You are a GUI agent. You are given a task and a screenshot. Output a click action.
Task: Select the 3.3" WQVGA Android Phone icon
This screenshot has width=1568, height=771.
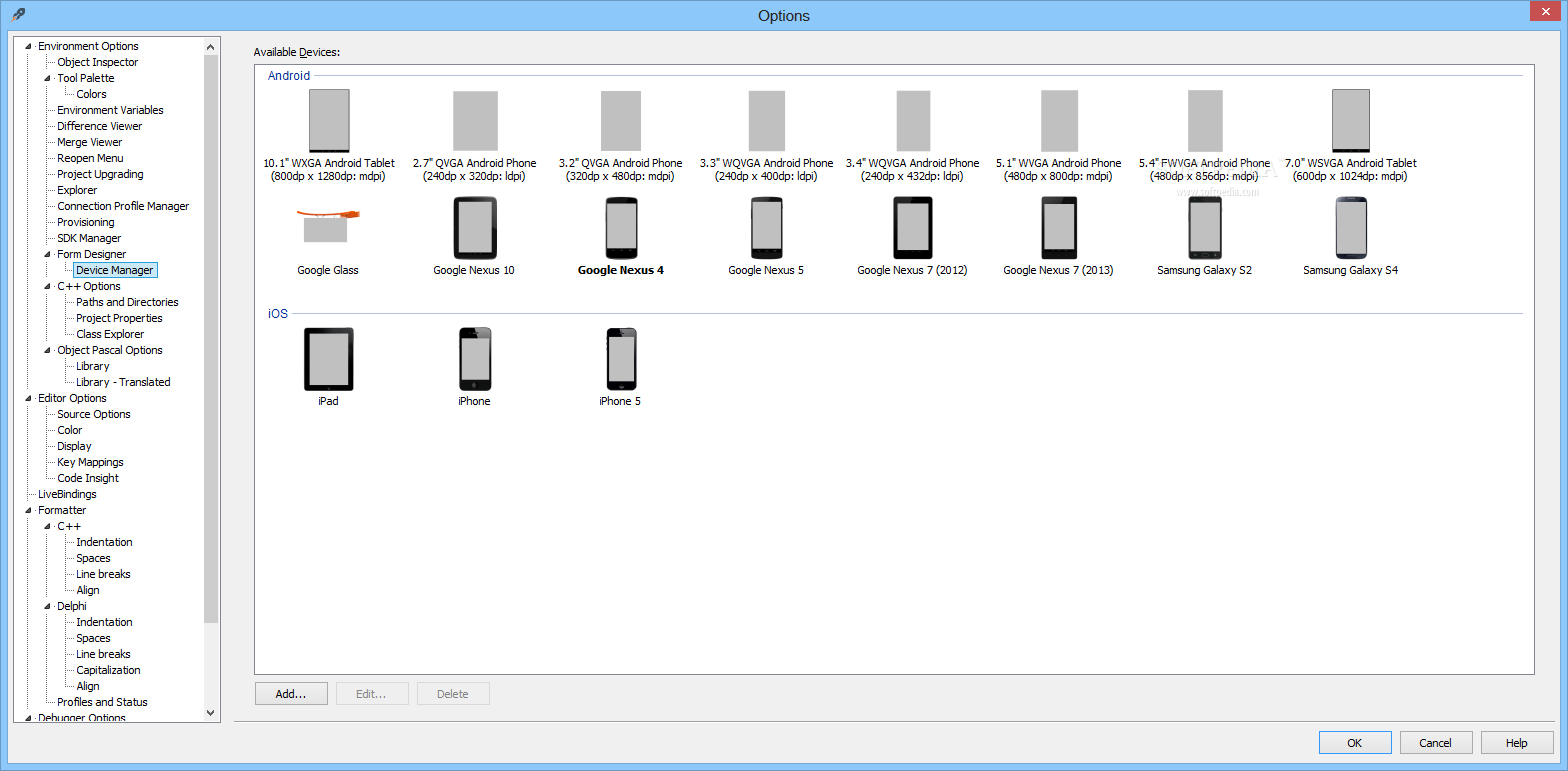767,120
